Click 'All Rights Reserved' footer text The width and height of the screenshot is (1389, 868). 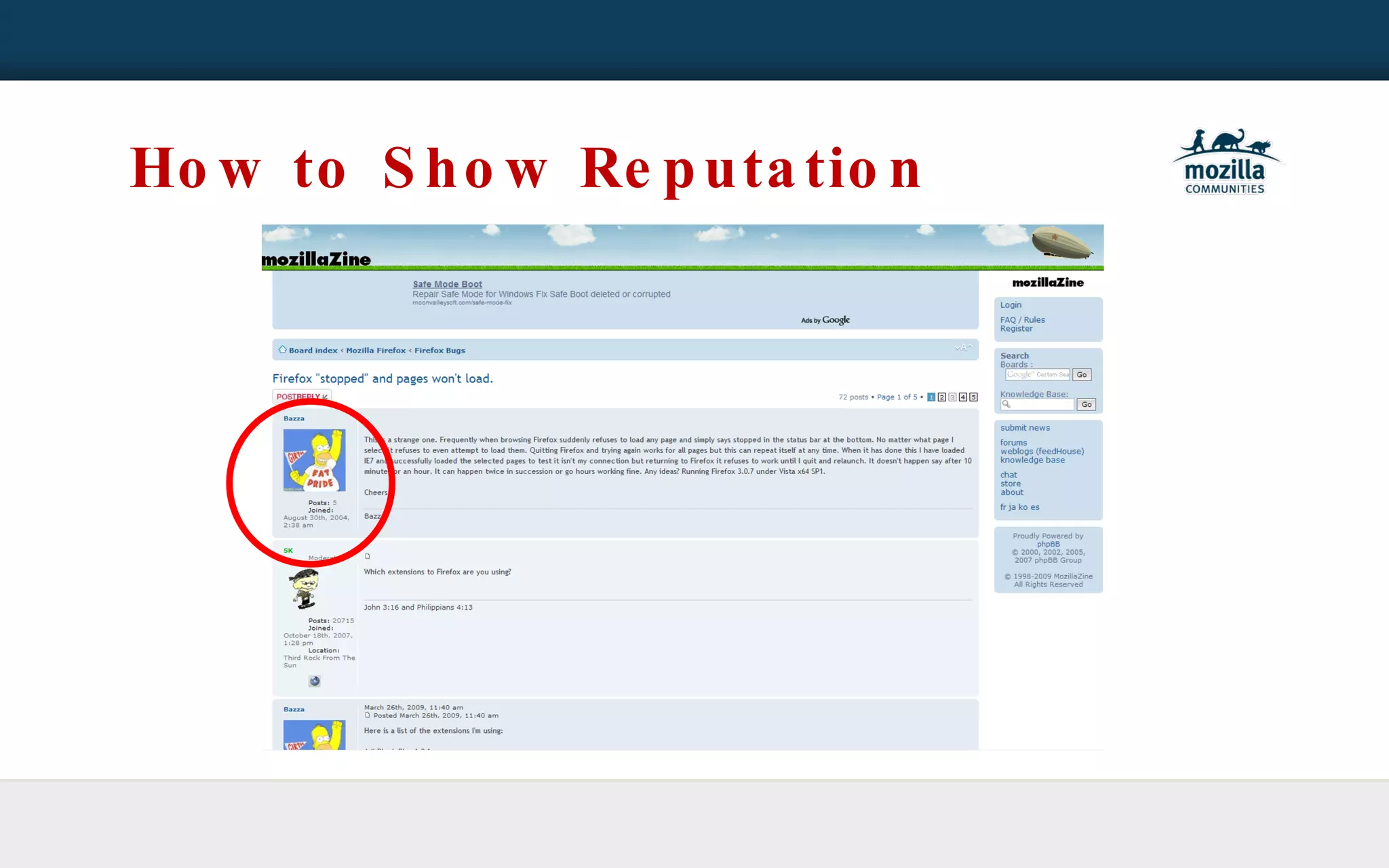(x=1048, y=585)
